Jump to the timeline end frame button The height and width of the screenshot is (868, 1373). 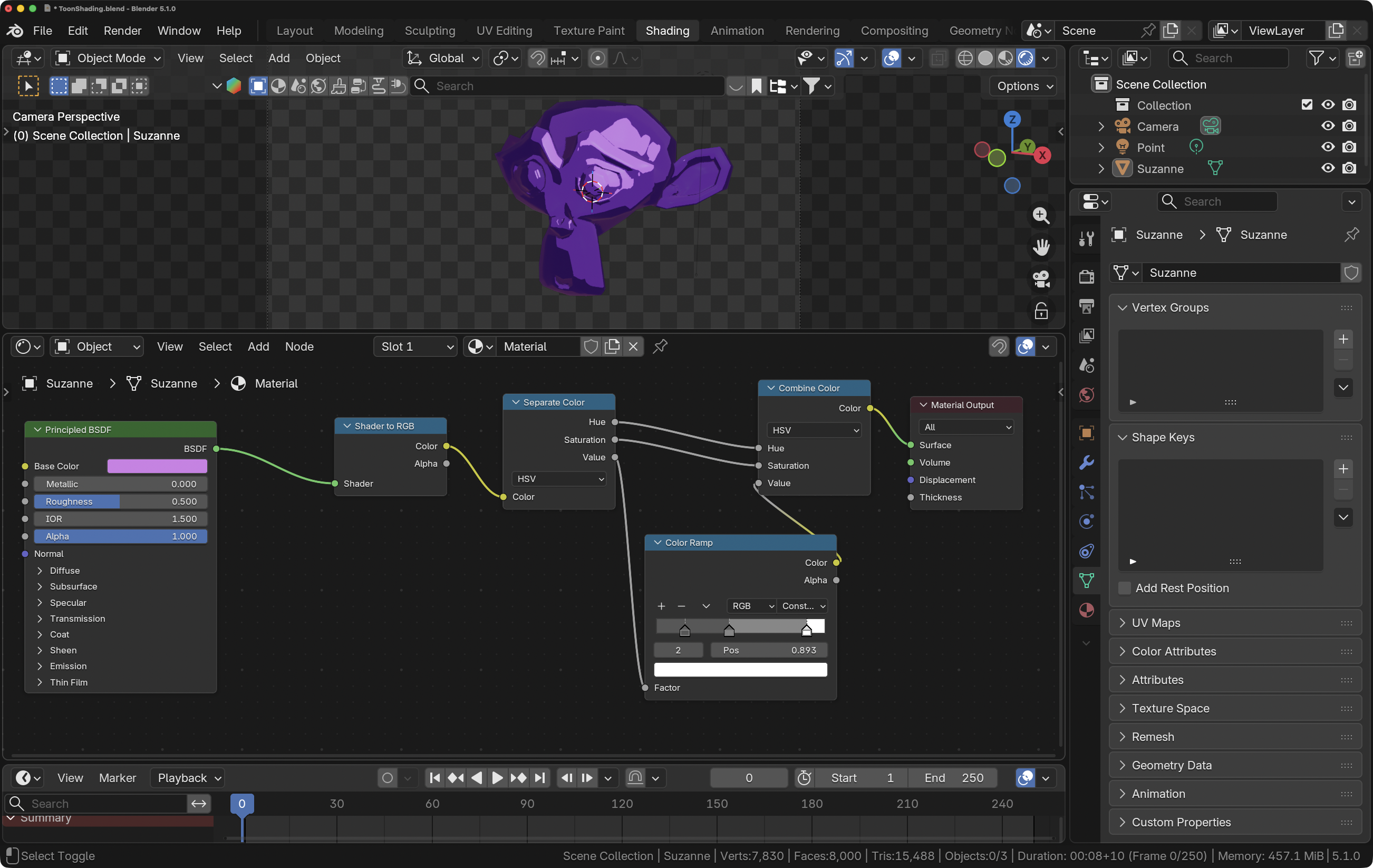[539, 778]
